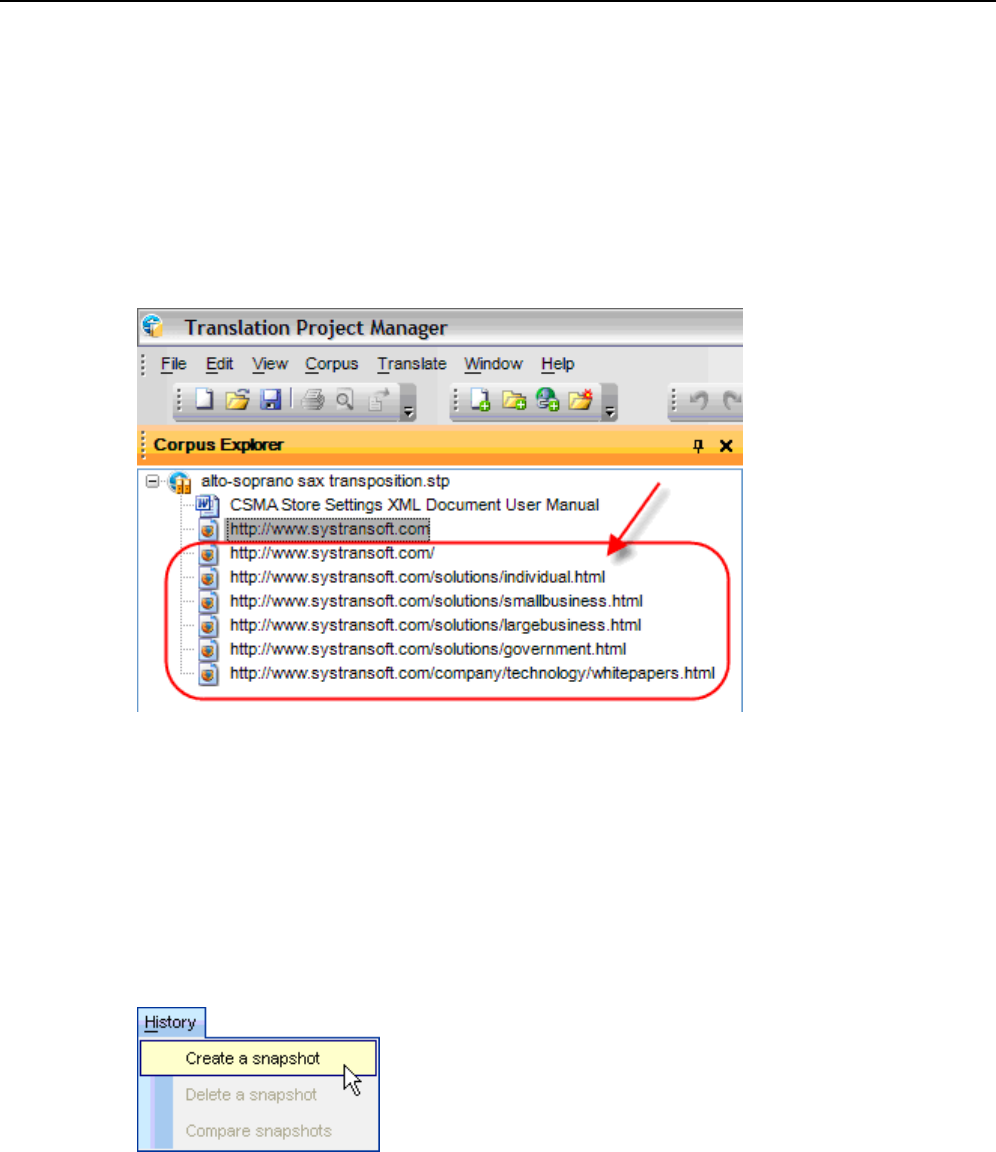Click the web icon beside smallbusiness.html

click(x=209, y=602)
